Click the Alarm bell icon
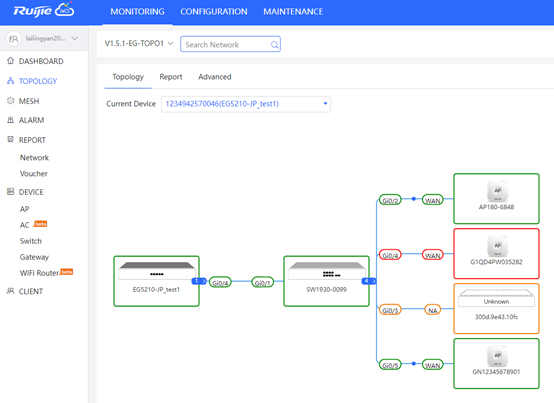Viewport: 554px width, 403px height. click(x=11, y=120)
